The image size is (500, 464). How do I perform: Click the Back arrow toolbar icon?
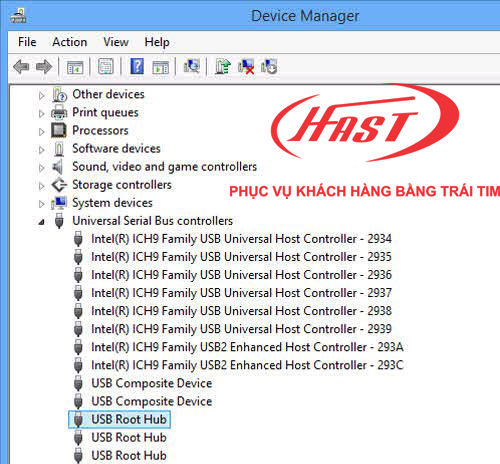point(21,67)
